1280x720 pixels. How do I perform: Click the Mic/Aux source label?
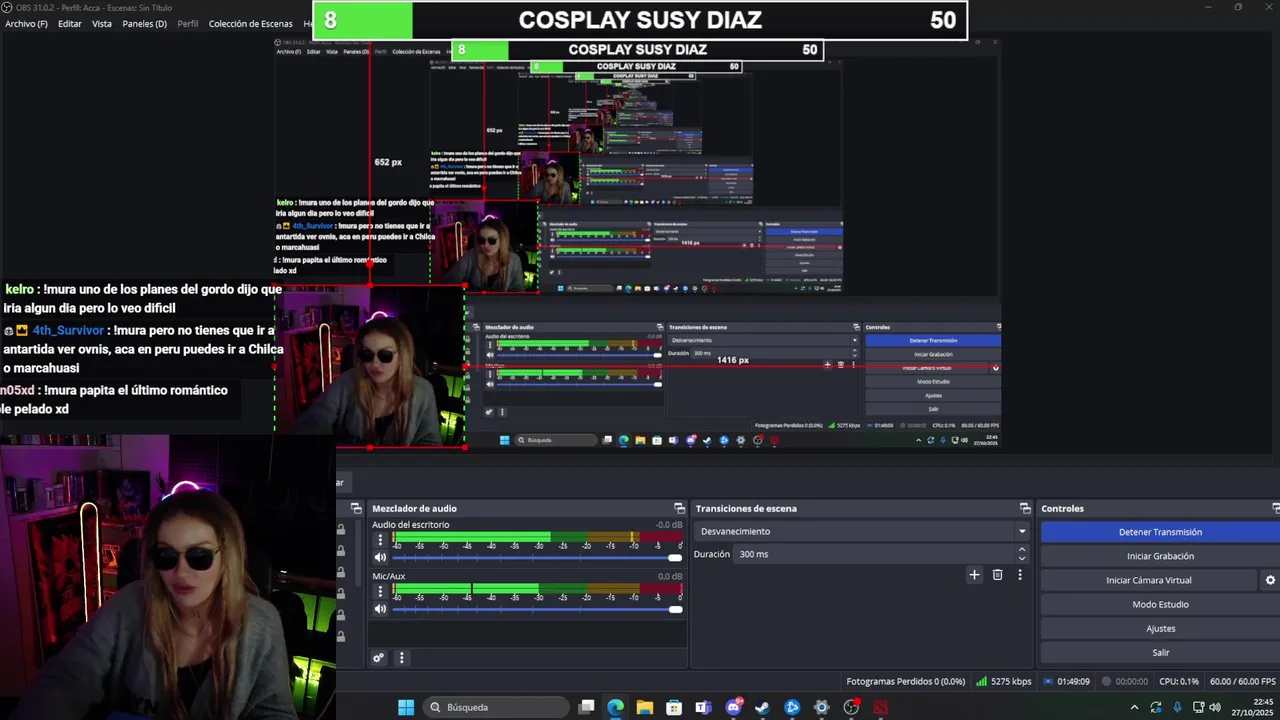[389, 577]
